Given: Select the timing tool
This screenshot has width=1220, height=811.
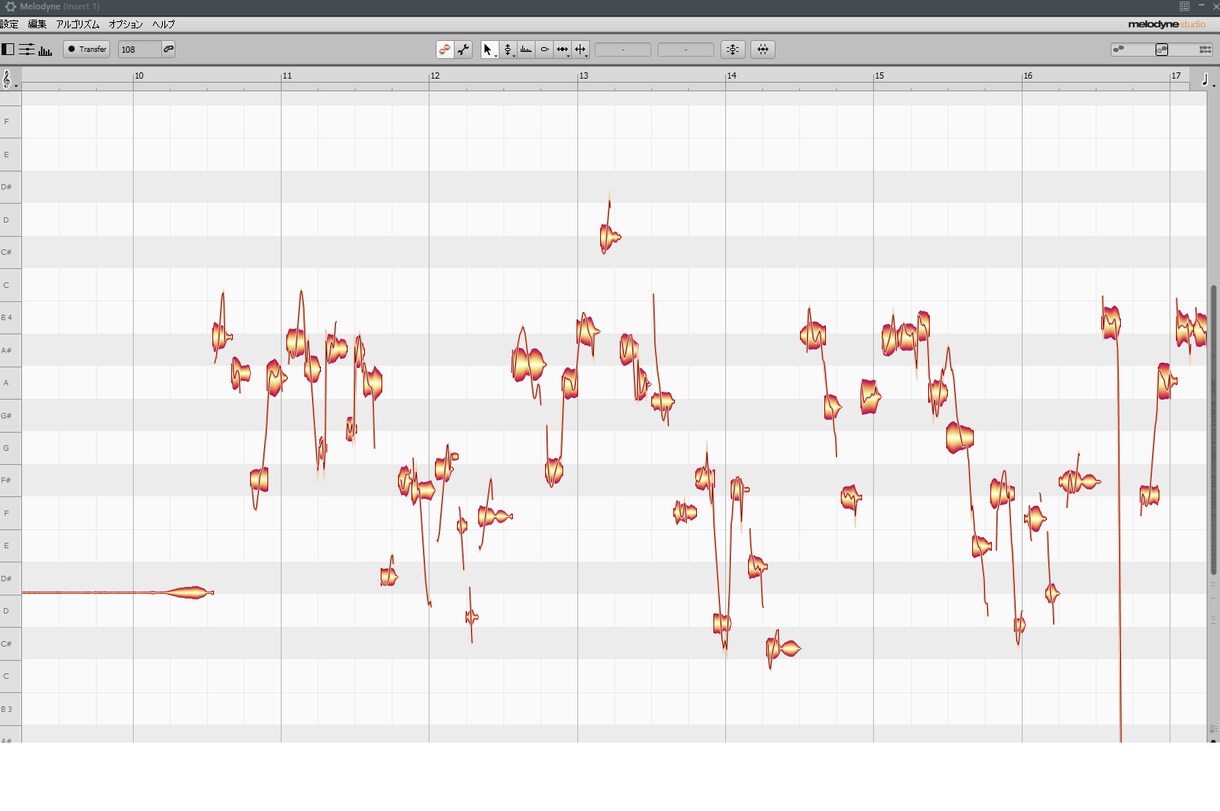Looking at the screenshot, I should pyautogui.click(x=563, y=49).
